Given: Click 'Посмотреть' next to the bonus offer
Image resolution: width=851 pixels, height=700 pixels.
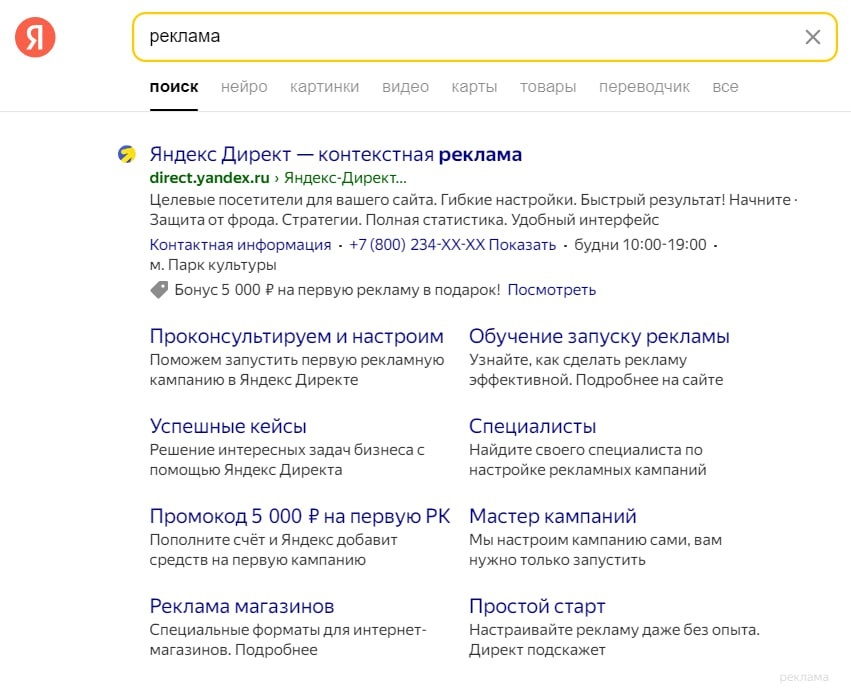Looking at the screenshot, I should [551, 290].
